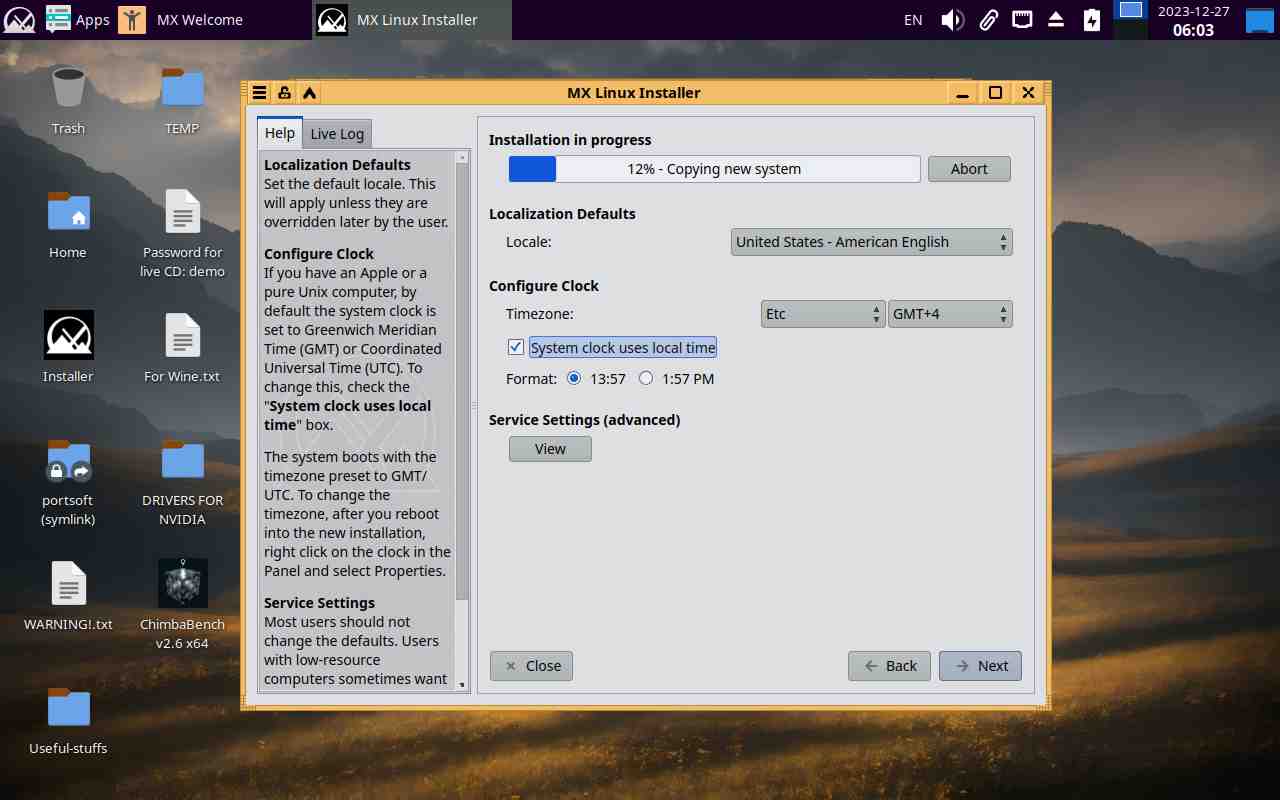The height and width of the screenshot is (800, 1280).
Task: Click the 'Service Settings' help heading
Action: pos(320,603)
